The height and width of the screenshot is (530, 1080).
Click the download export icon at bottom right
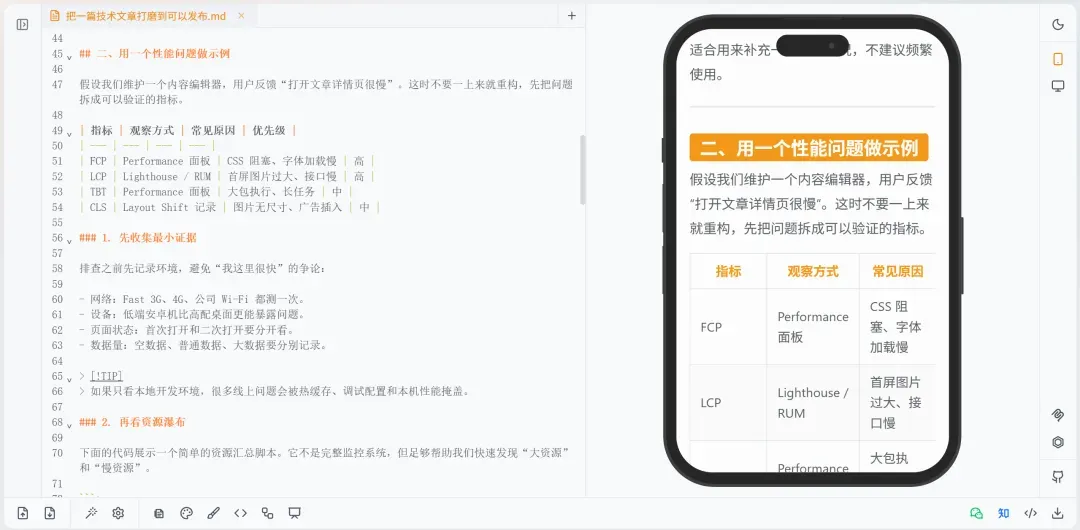click(x=1058, y=513)
